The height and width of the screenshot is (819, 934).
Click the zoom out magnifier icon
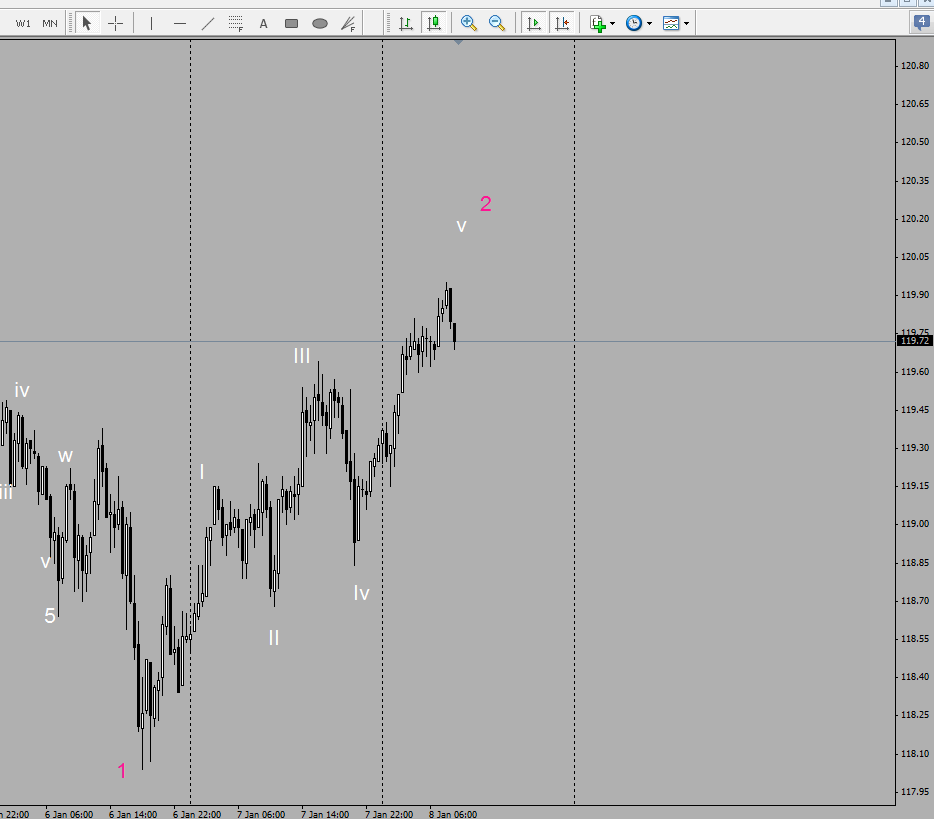pyautogui.click(x=495, y=23)
